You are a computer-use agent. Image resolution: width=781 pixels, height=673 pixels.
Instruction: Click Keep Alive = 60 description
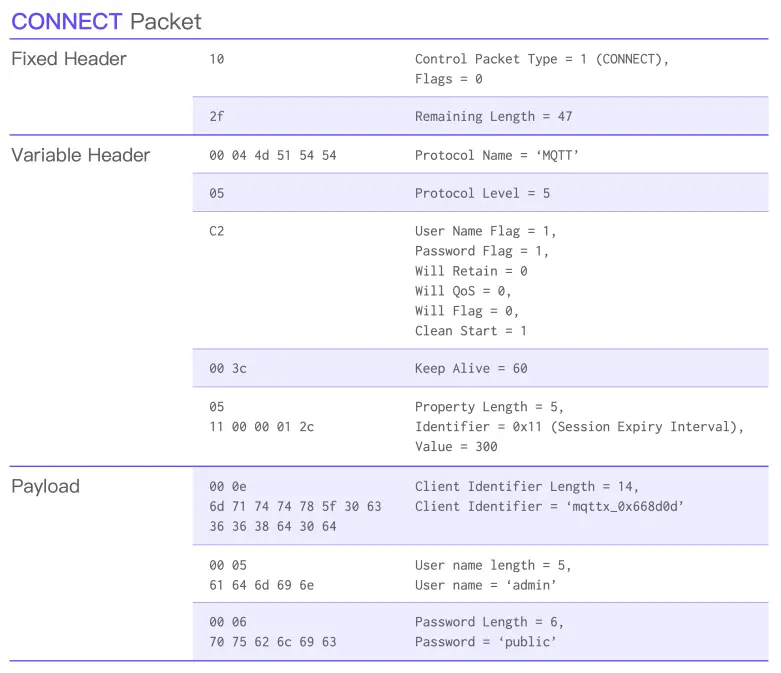tap(471, 369)
